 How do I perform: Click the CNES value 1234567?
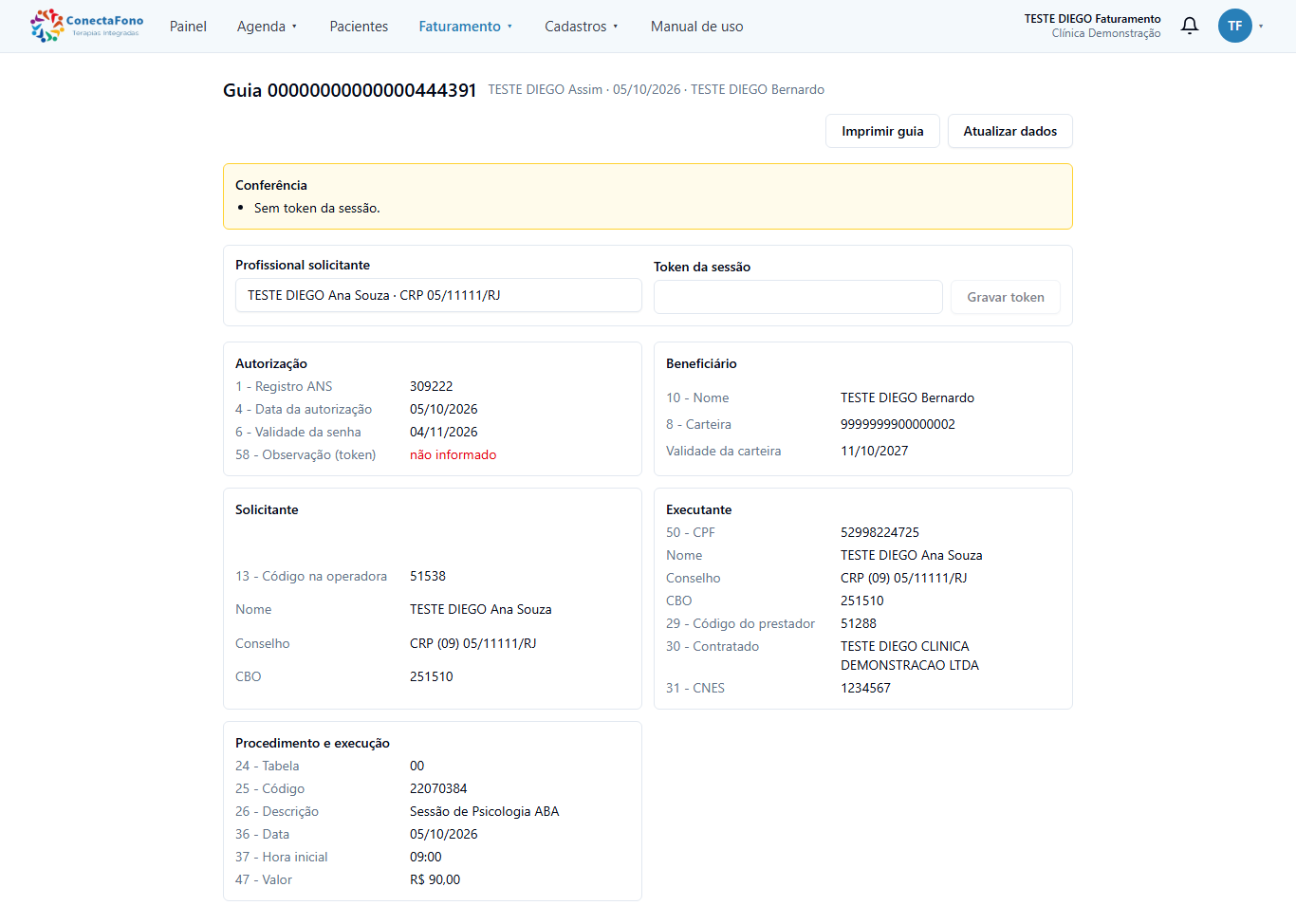pyautogui.click(x=865, y=688)
